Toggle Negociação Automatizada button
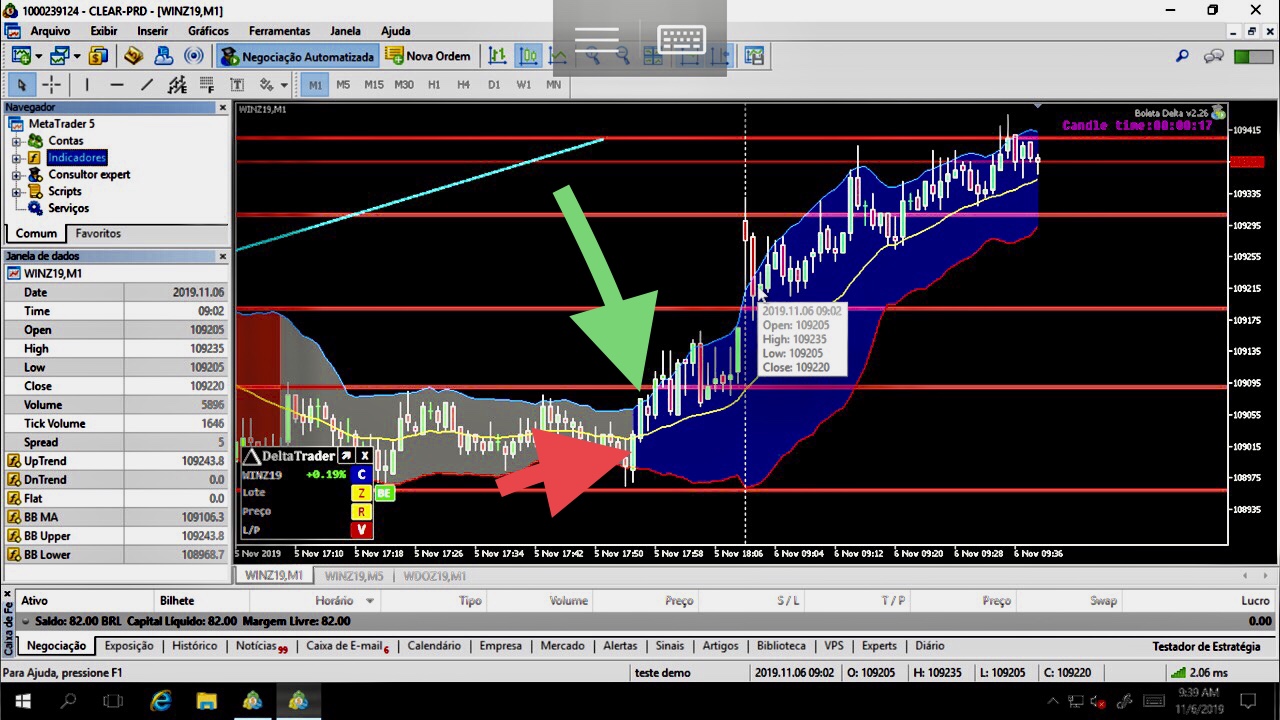Image resolution: width=1280 pixels, height=720 pixels. (x=298, y=56)
